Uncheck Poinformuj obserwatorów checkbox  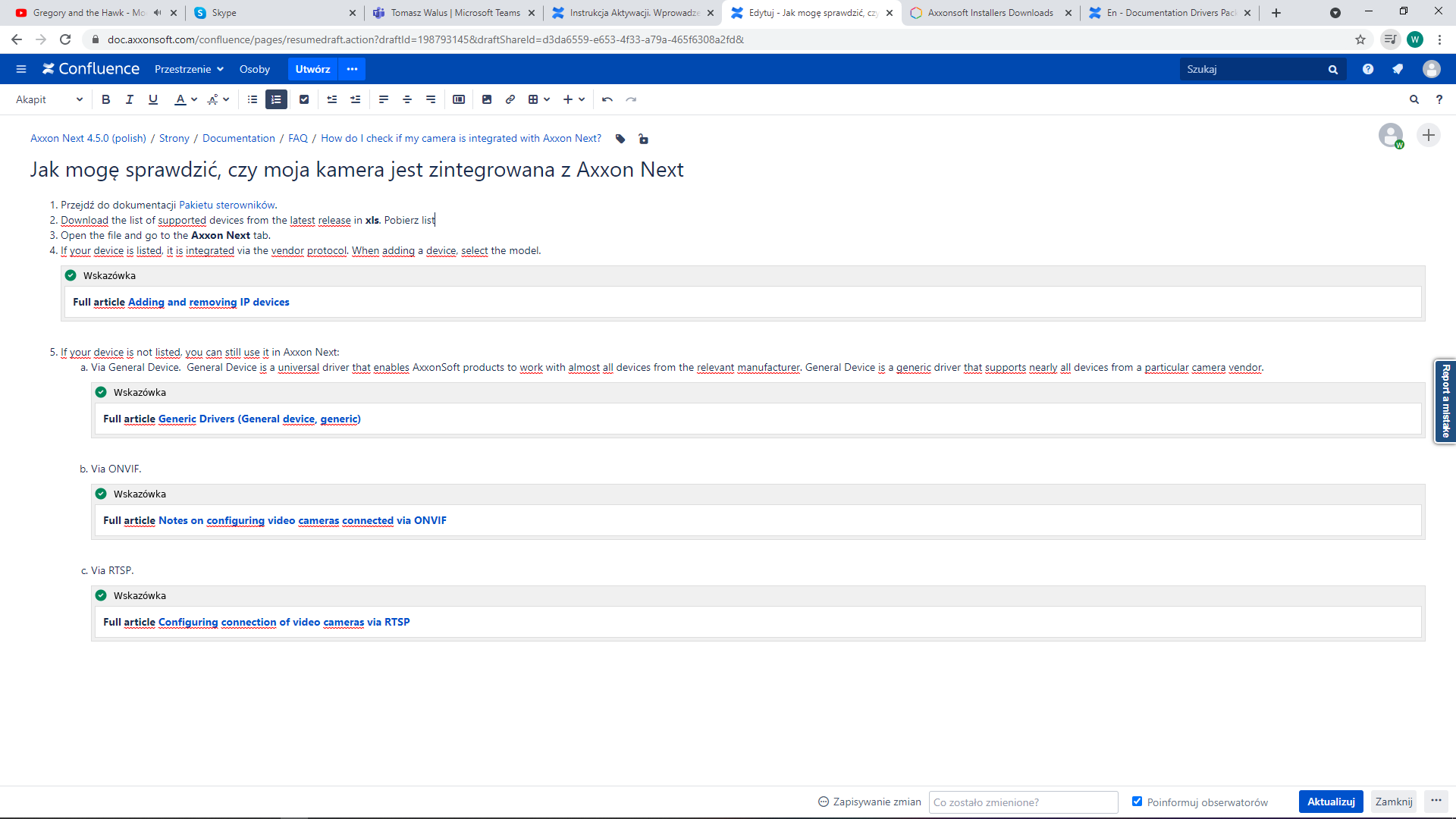point(1137,802)
